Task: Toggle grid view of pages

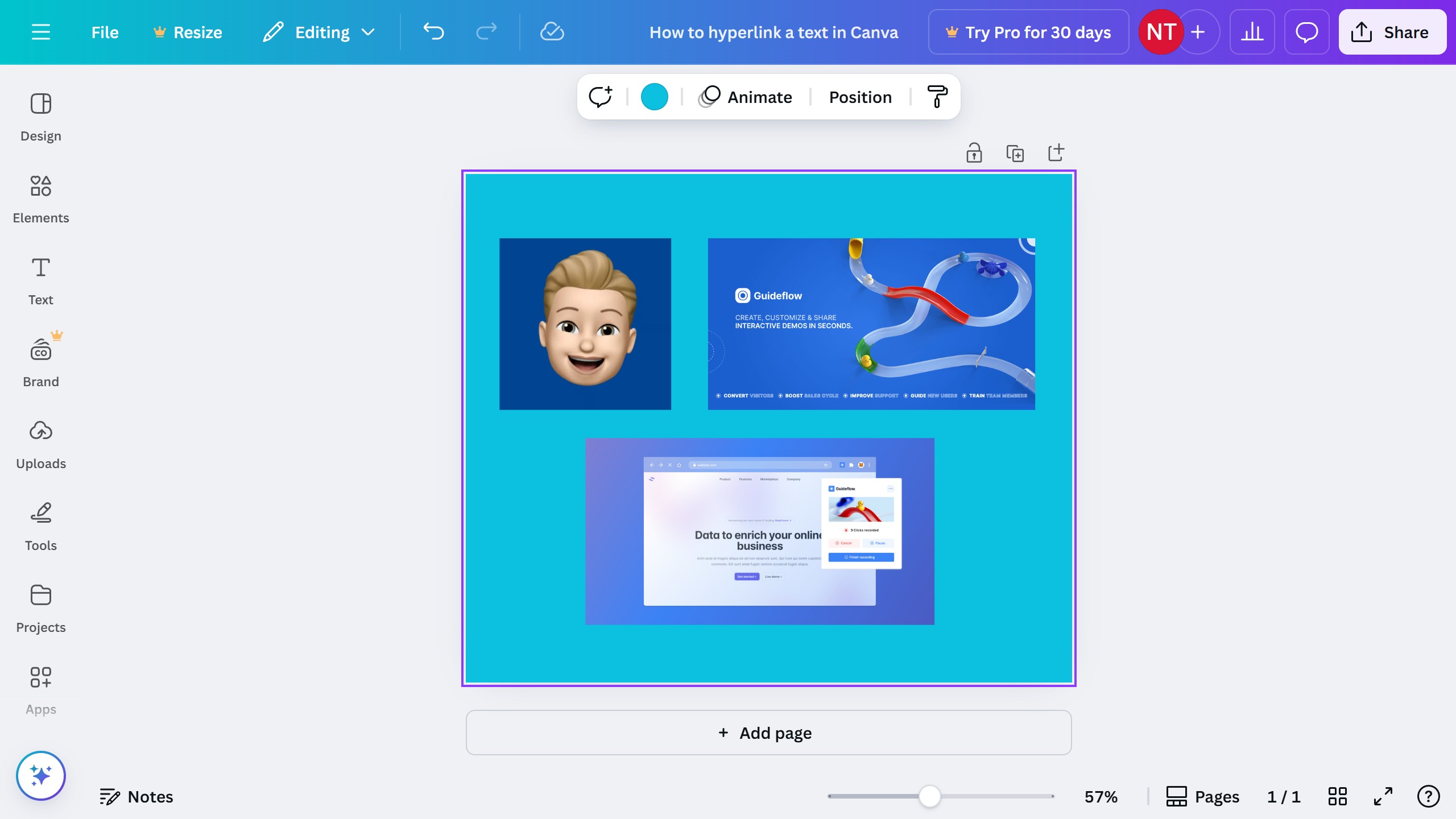Action: (1337, 796)
